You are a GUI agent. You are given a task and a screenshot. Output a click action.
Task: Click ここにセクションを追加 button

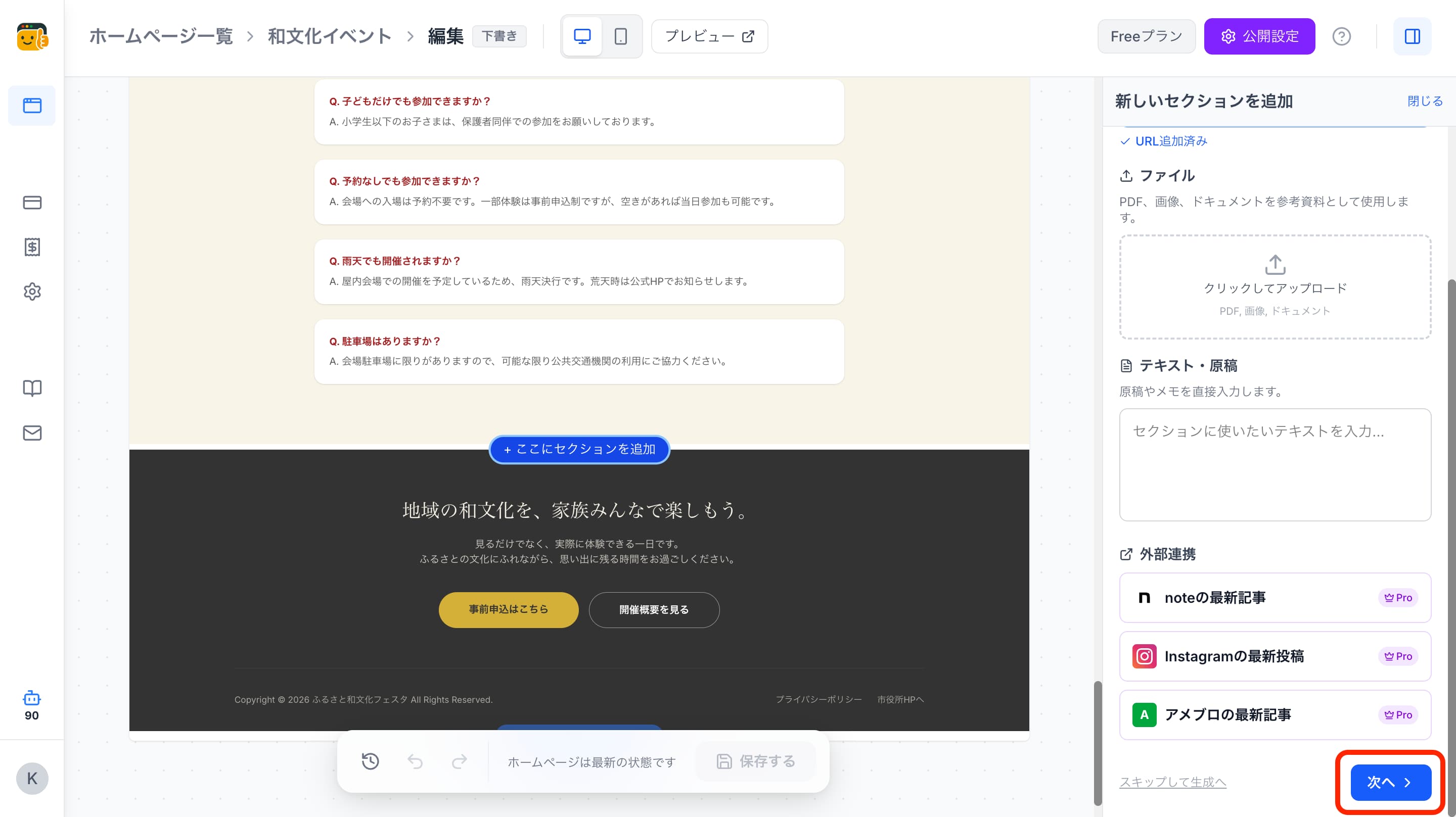click(x=579, y=449)
